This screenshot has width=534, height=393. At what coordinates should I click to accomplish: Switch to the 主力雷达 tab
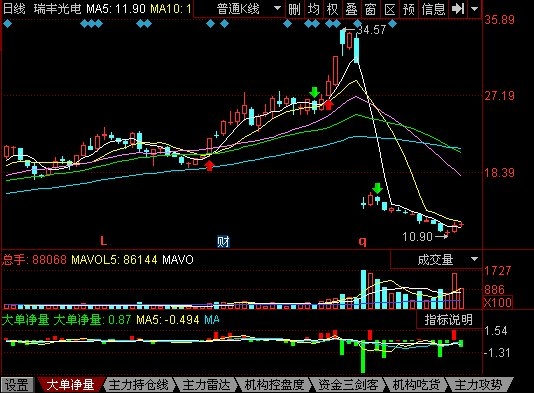point(206,385)
